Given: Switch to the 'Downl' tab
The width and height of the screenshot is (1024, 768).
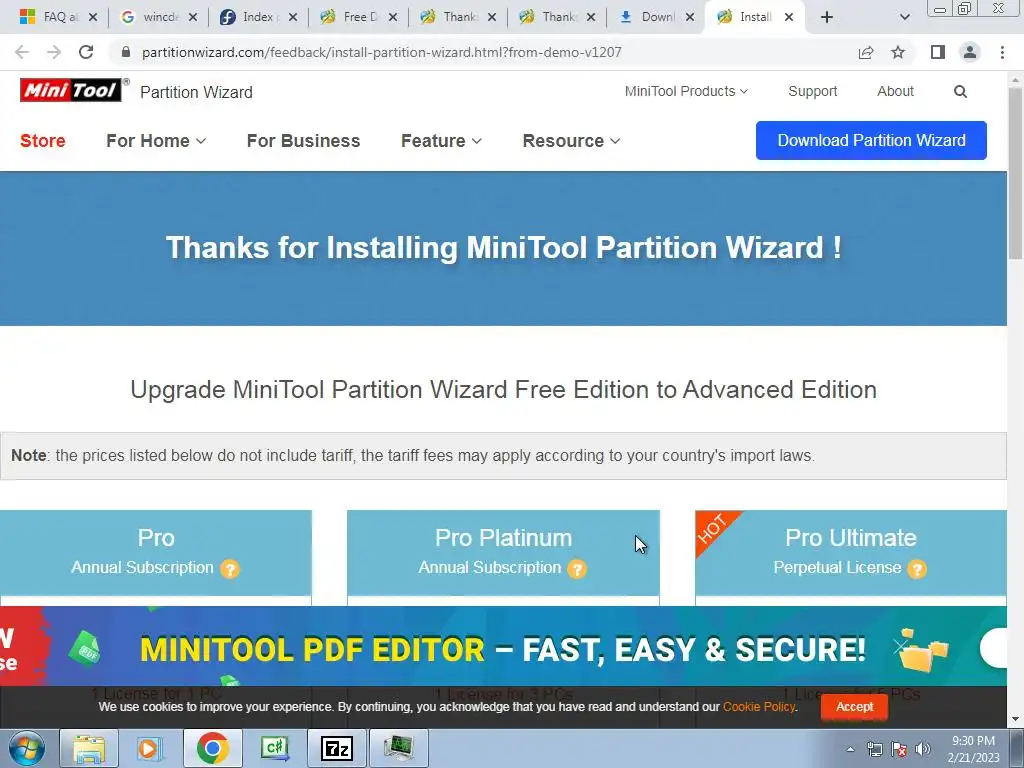Looking at the screenshot, I should (654, 17).
